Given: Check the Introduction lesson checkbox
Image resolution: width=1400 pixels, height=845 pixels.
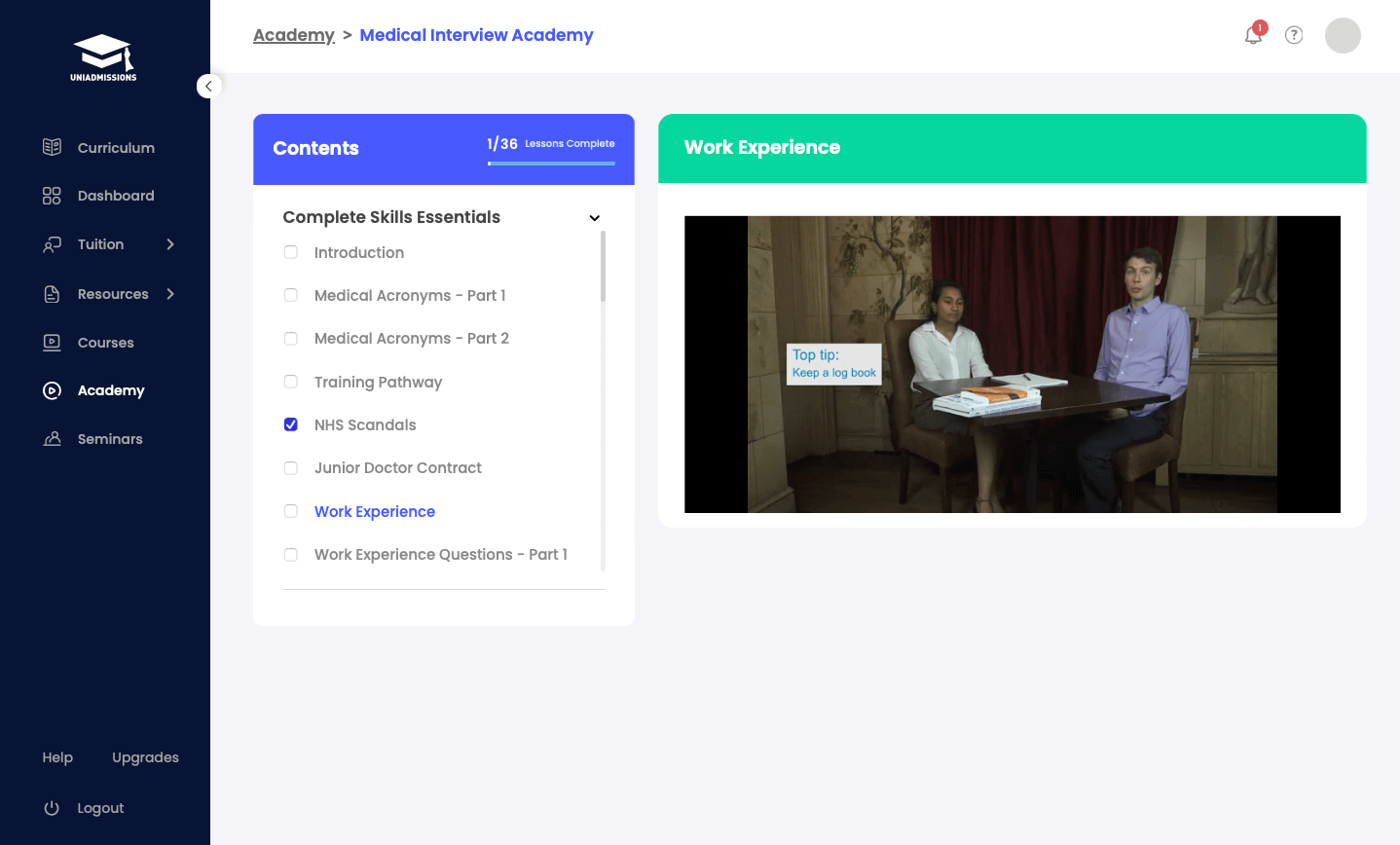Looking at the screenshot, I should (291, 252).
